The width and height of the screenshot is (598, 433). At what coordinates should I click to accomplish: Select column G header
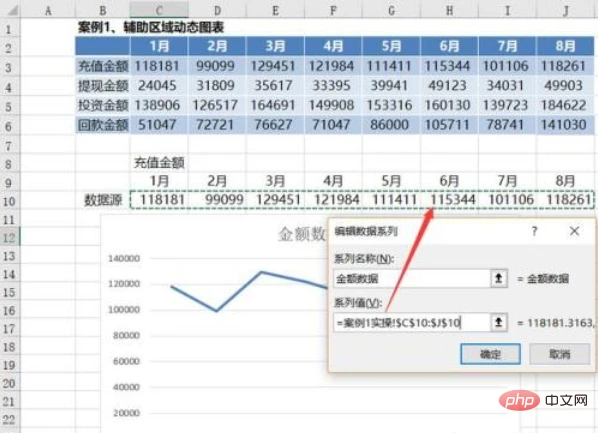tap(391, 10)
